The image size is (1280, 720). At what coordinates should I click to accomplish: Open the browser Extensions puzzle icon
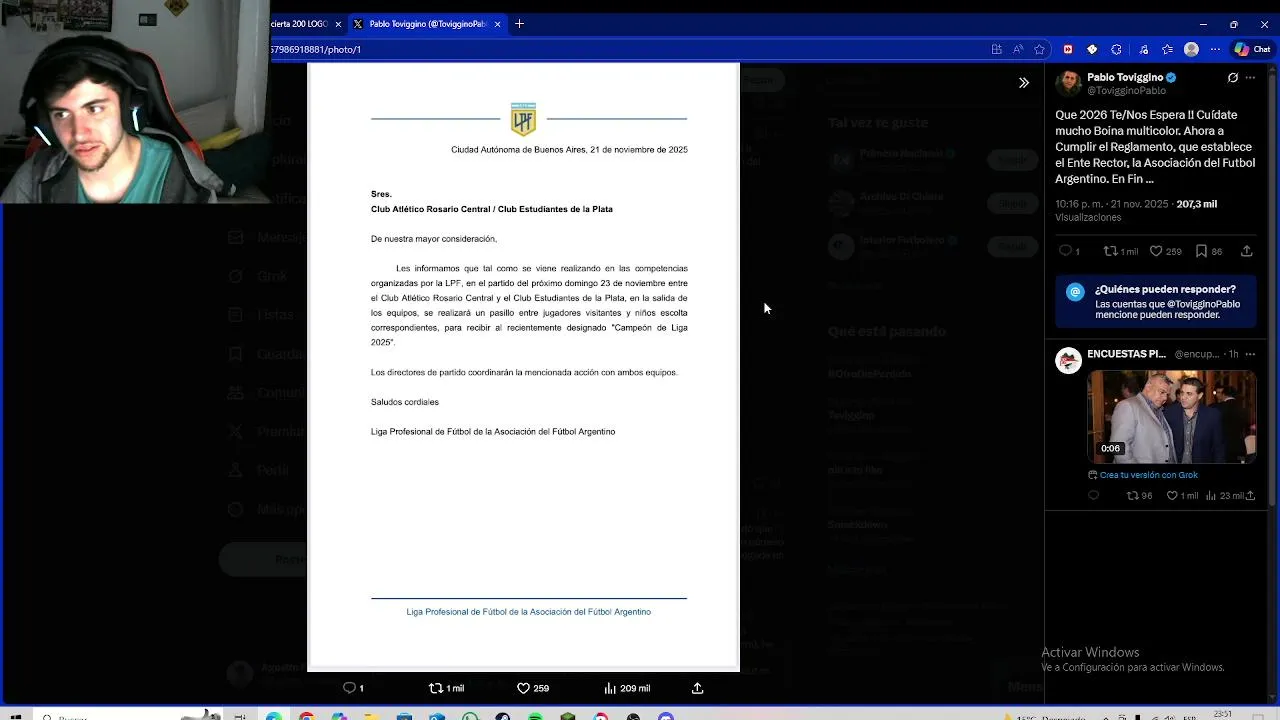[1116, 49]
